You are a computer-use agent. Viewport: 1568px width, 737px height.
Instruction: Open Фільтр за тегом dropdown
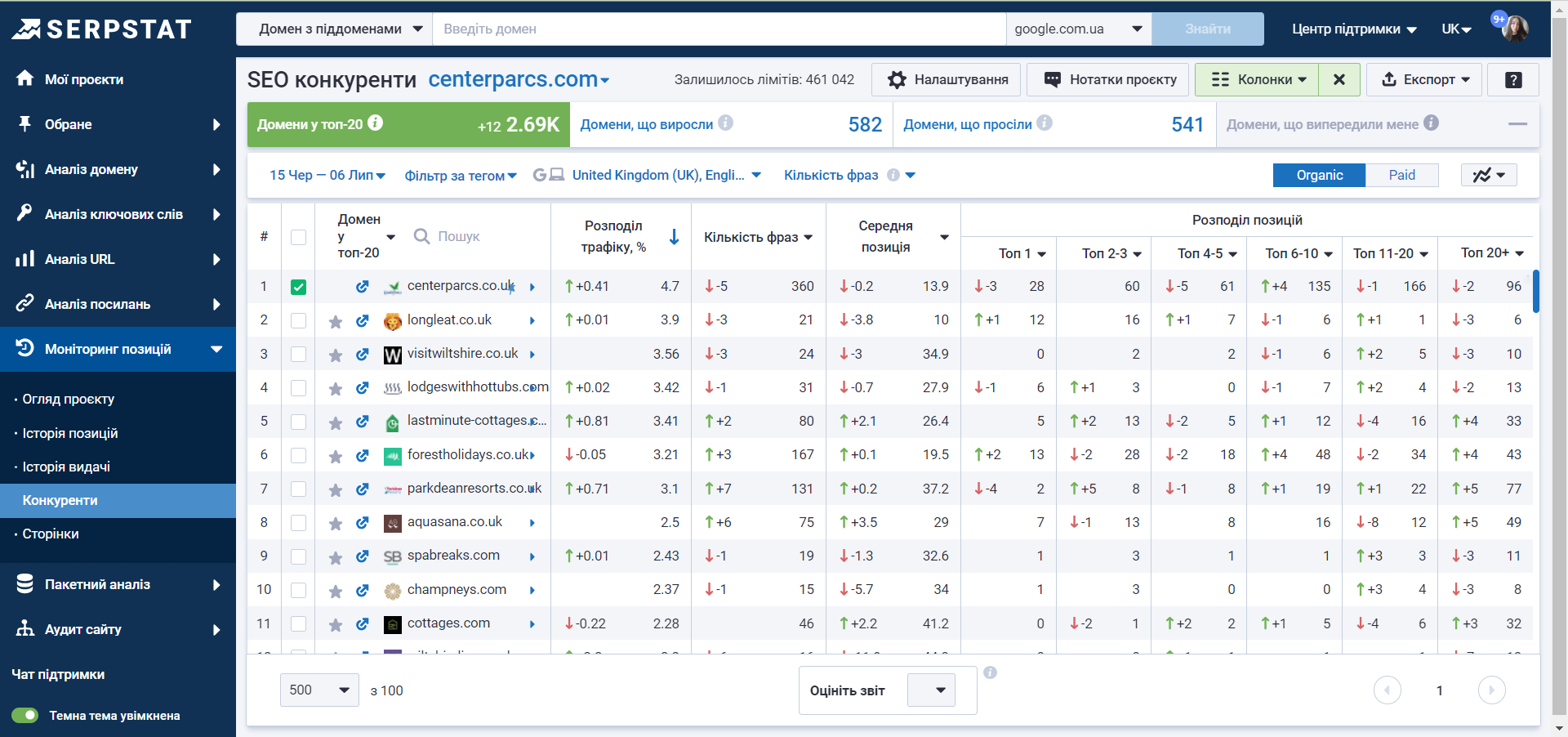(461, 176)
